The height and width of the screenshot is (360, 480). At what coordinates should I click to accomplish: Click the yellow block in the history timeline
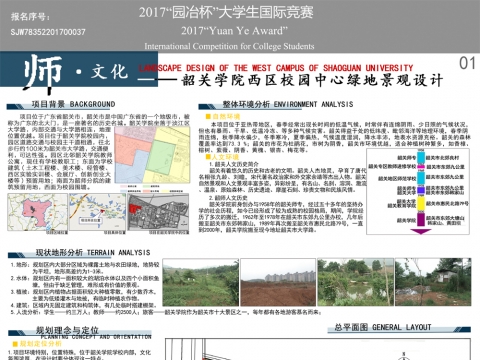(421, 203)
